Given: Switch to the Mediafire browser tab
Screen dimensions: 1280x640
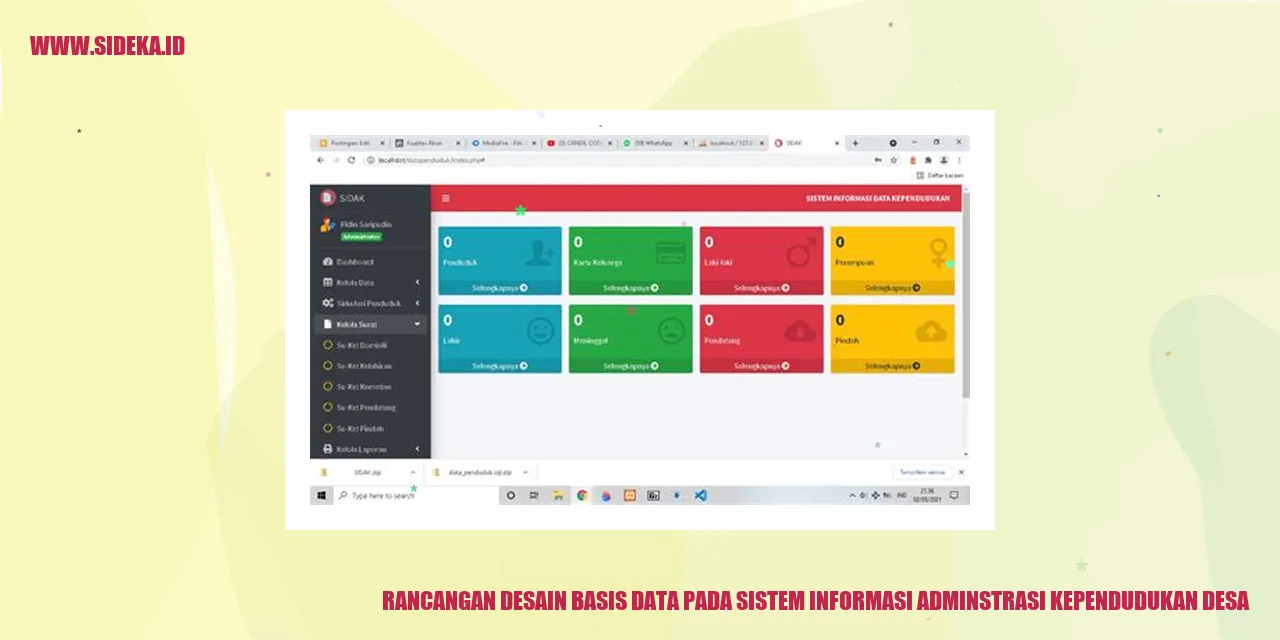Looking at the screenshot, I should click(x=503, y=143).
